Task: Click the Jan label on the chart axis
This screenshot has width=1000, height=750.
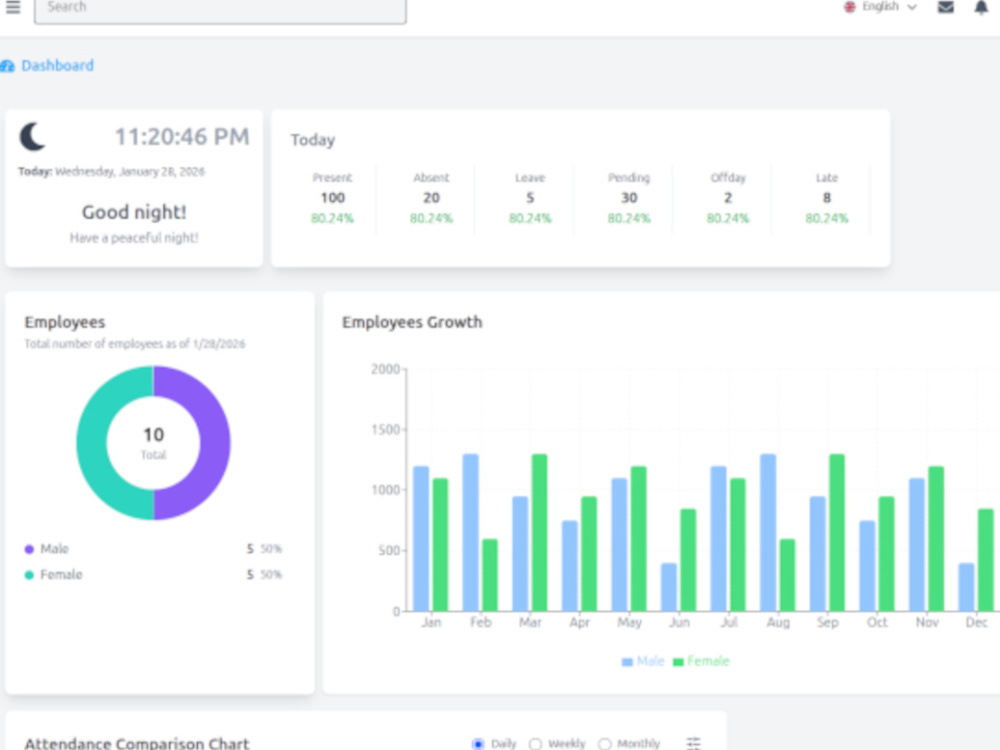Action: (431, 622)
